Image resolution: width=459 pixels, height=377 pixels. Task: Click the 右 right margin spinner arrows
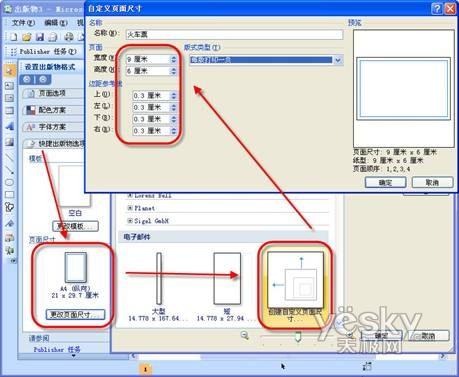point(174,131)
